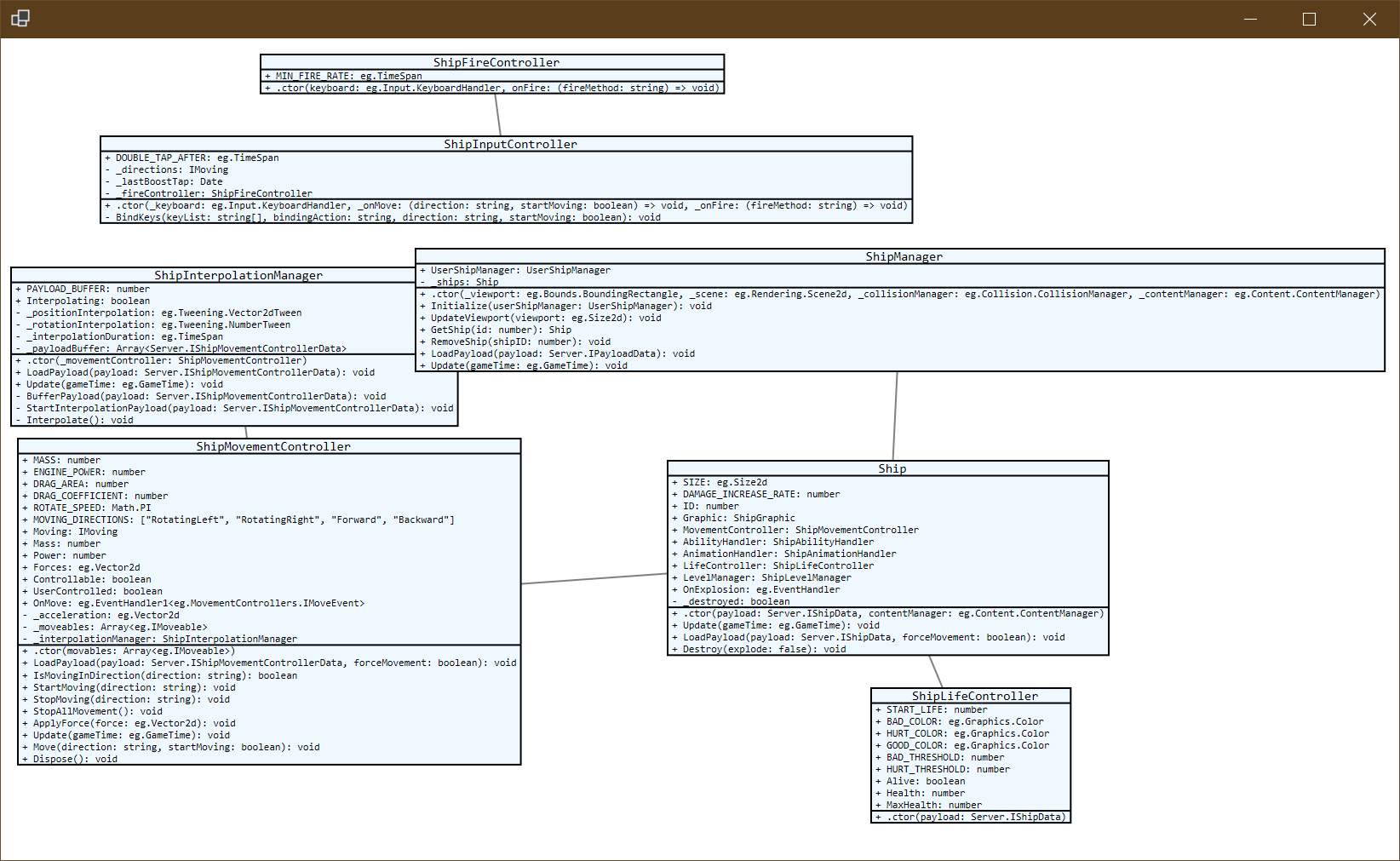Click RemoveShip(shipID: number) method
The image size is (1400, 861).
tap(515, 342)
